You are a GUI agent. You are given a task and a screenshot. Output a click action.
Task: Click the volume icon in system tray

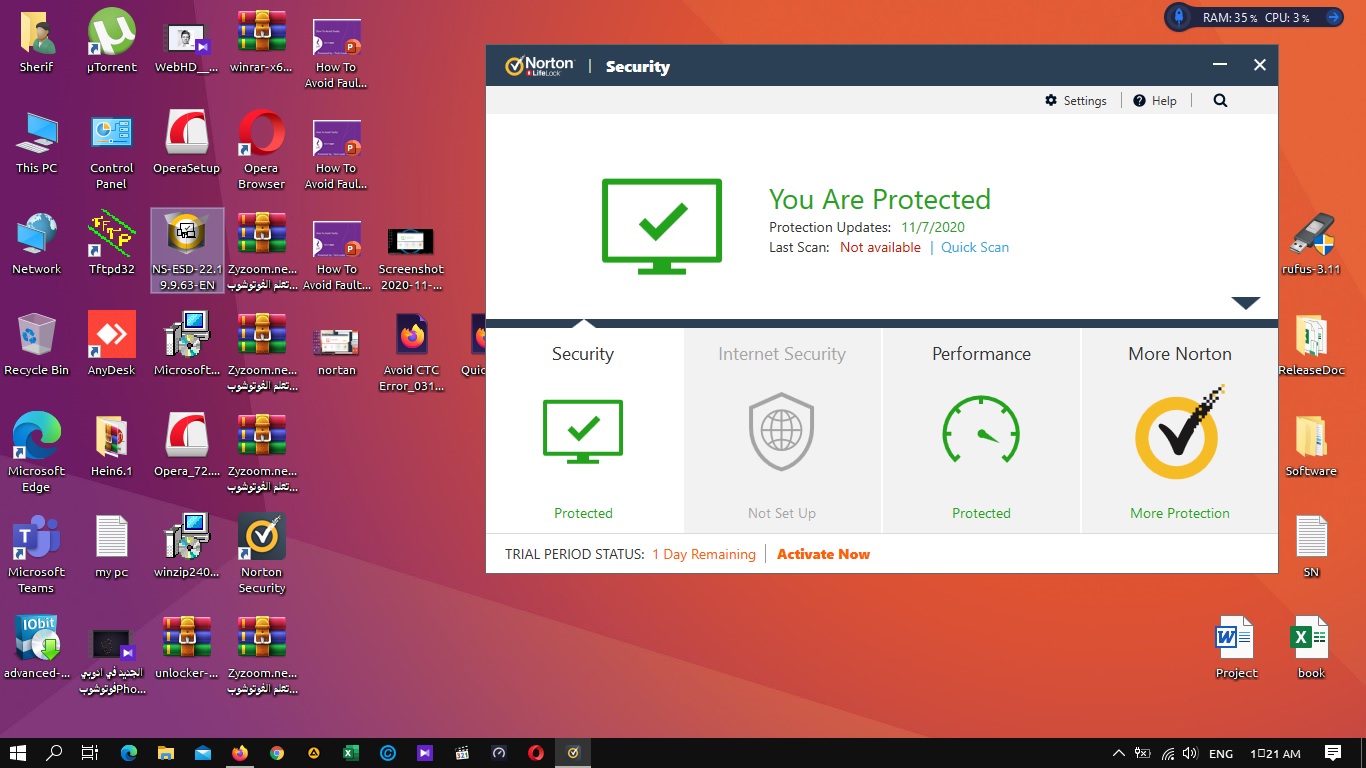coord(1190,753)
